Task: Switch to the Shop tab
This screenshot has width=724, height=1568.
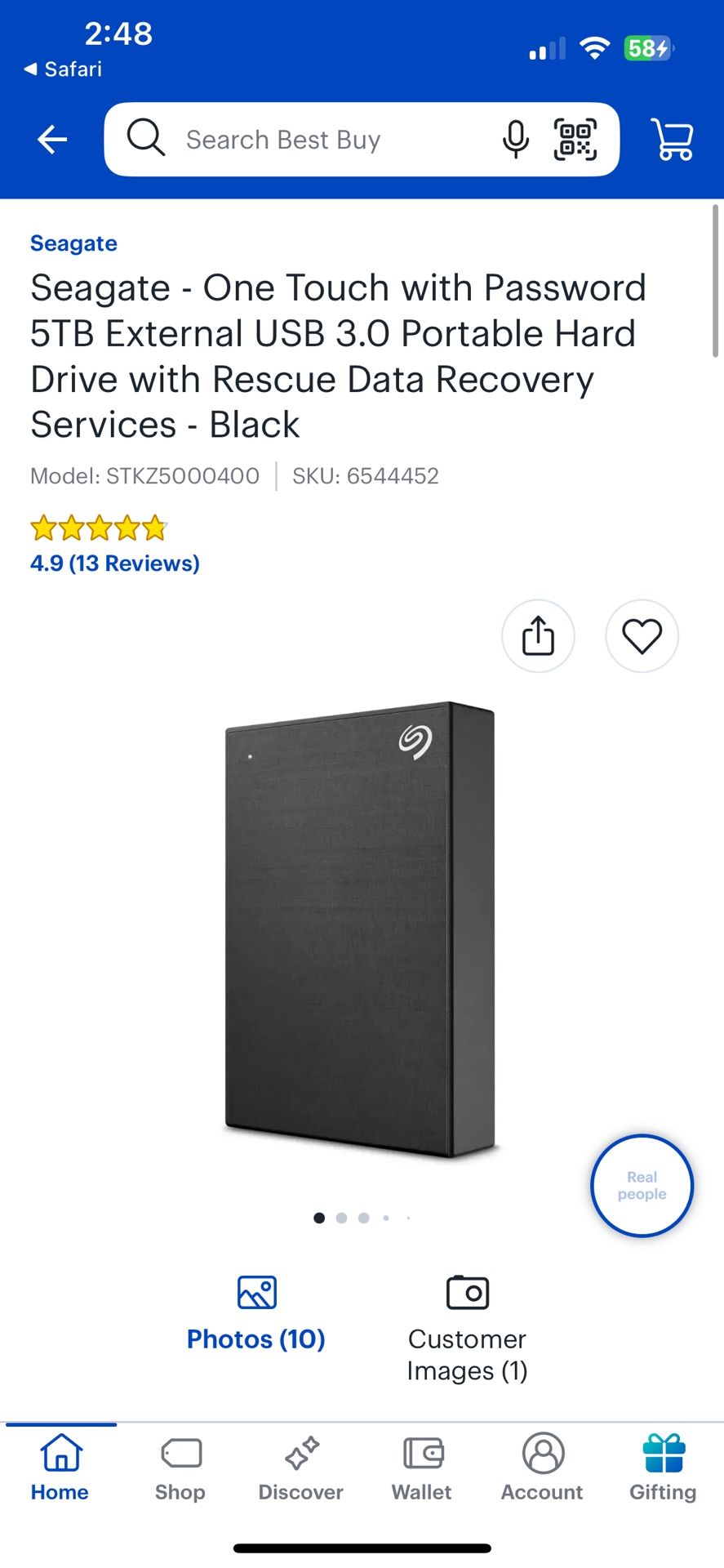Action: pos(180,1468)
